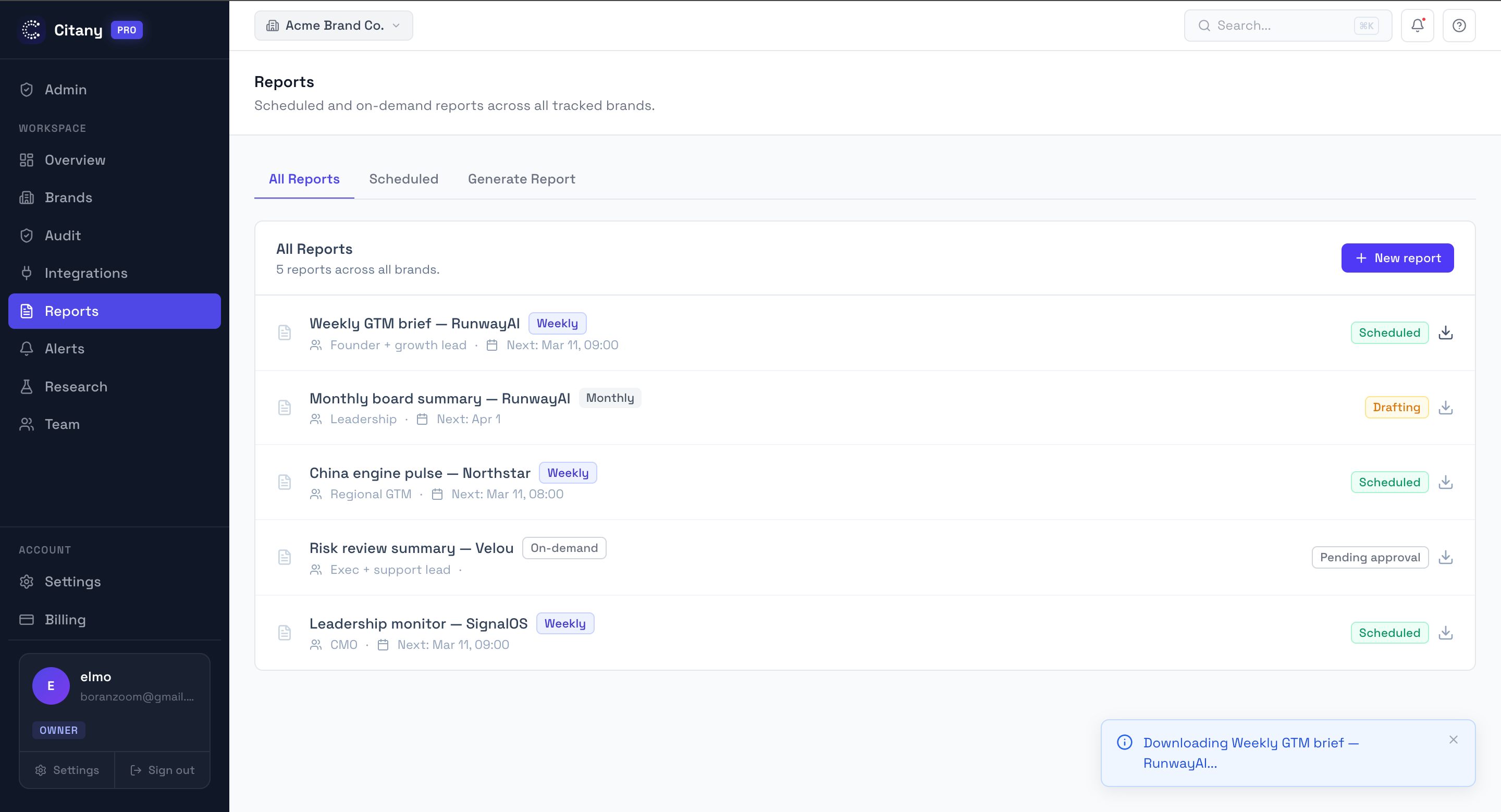Select the Brands sidebar icon
This screenshot has height=812, width=1501.
pyautogui.click(x=27, y=198)
